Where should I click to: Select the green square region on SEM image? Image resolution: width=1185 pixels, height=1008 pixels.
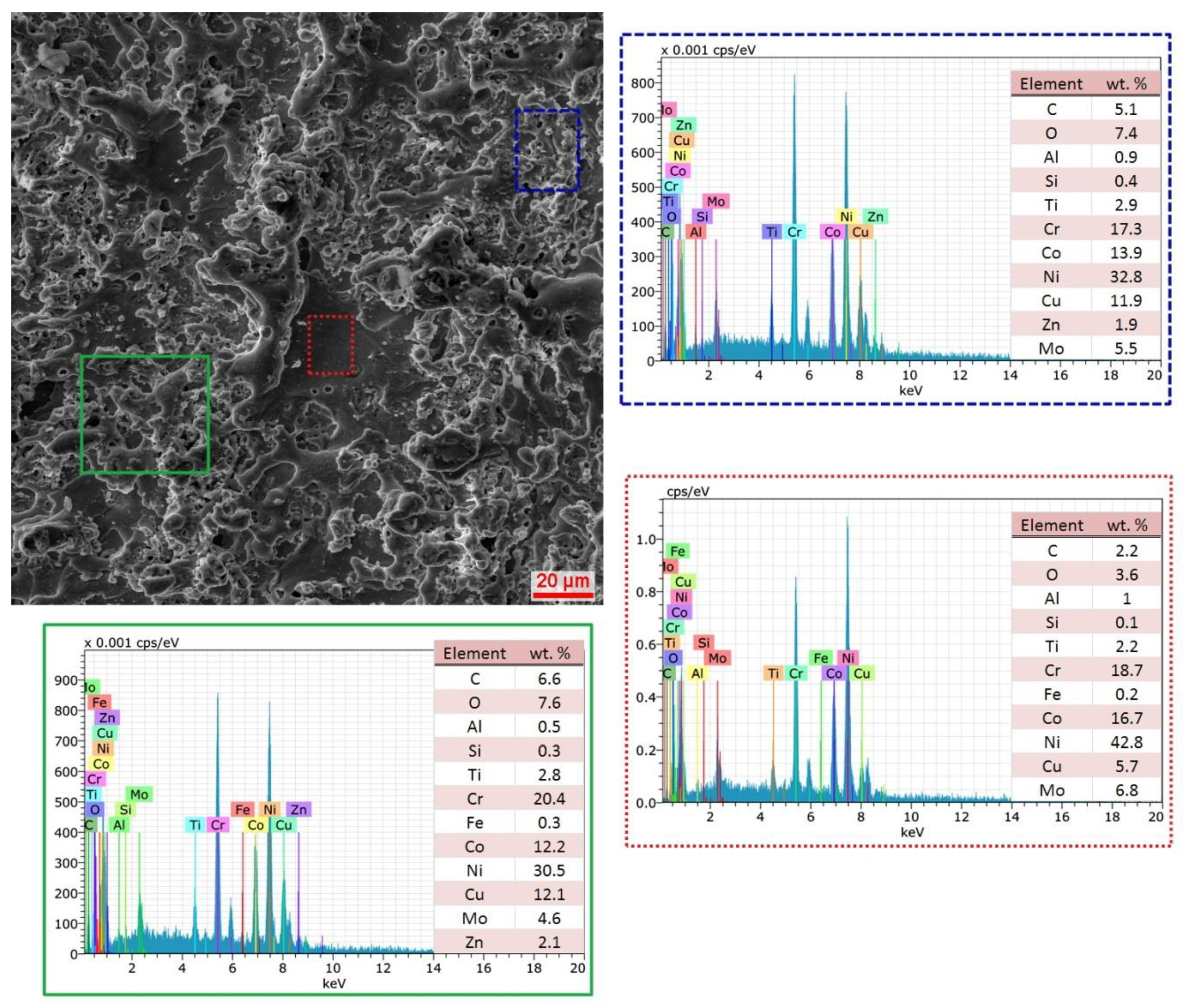(x=144, y=415)
